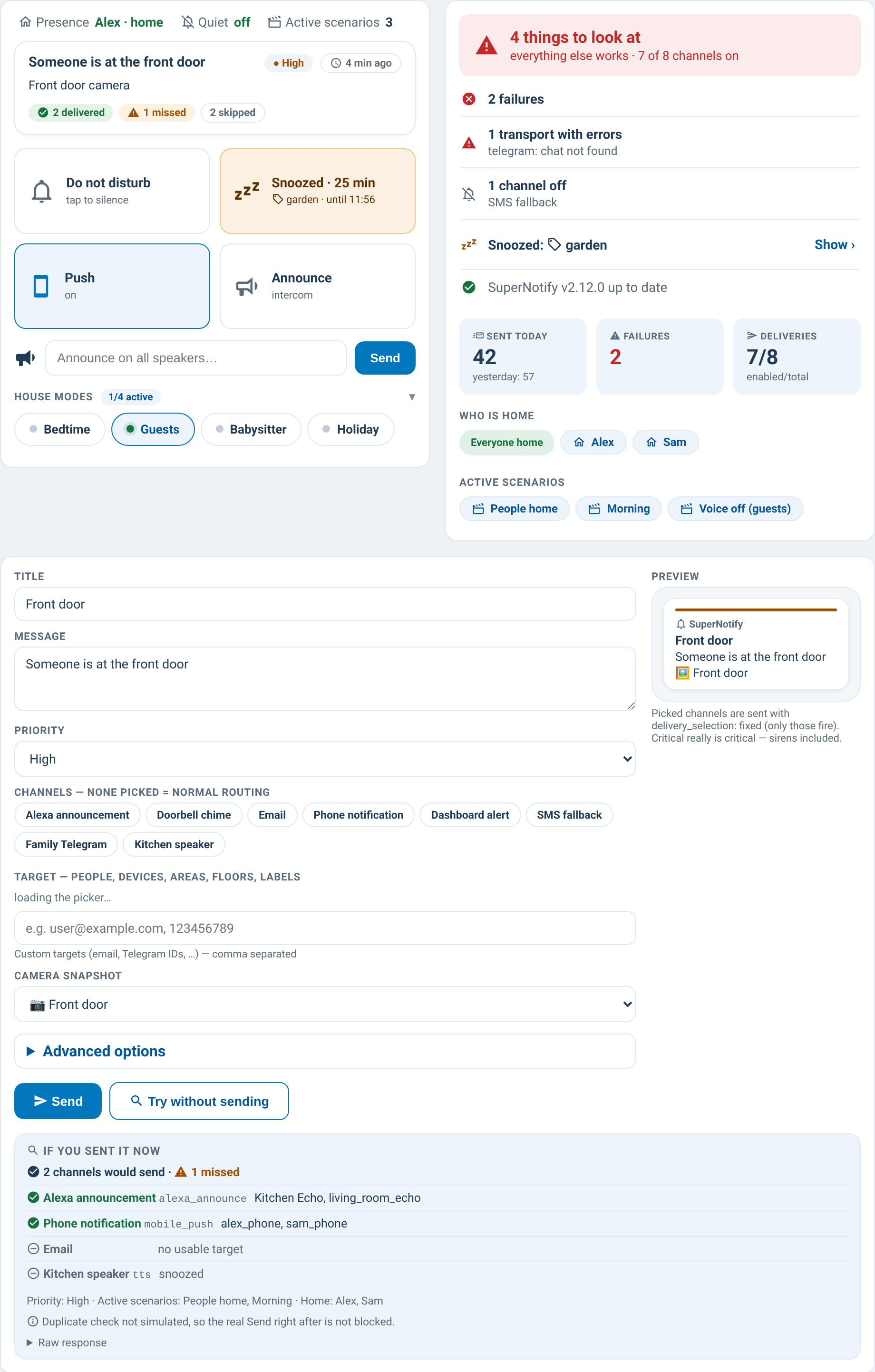Image resolution: width=875 pixels, height=1372 pixels.
Task: Collapse the House modes section arrow
Action: [x=411, y=397]
